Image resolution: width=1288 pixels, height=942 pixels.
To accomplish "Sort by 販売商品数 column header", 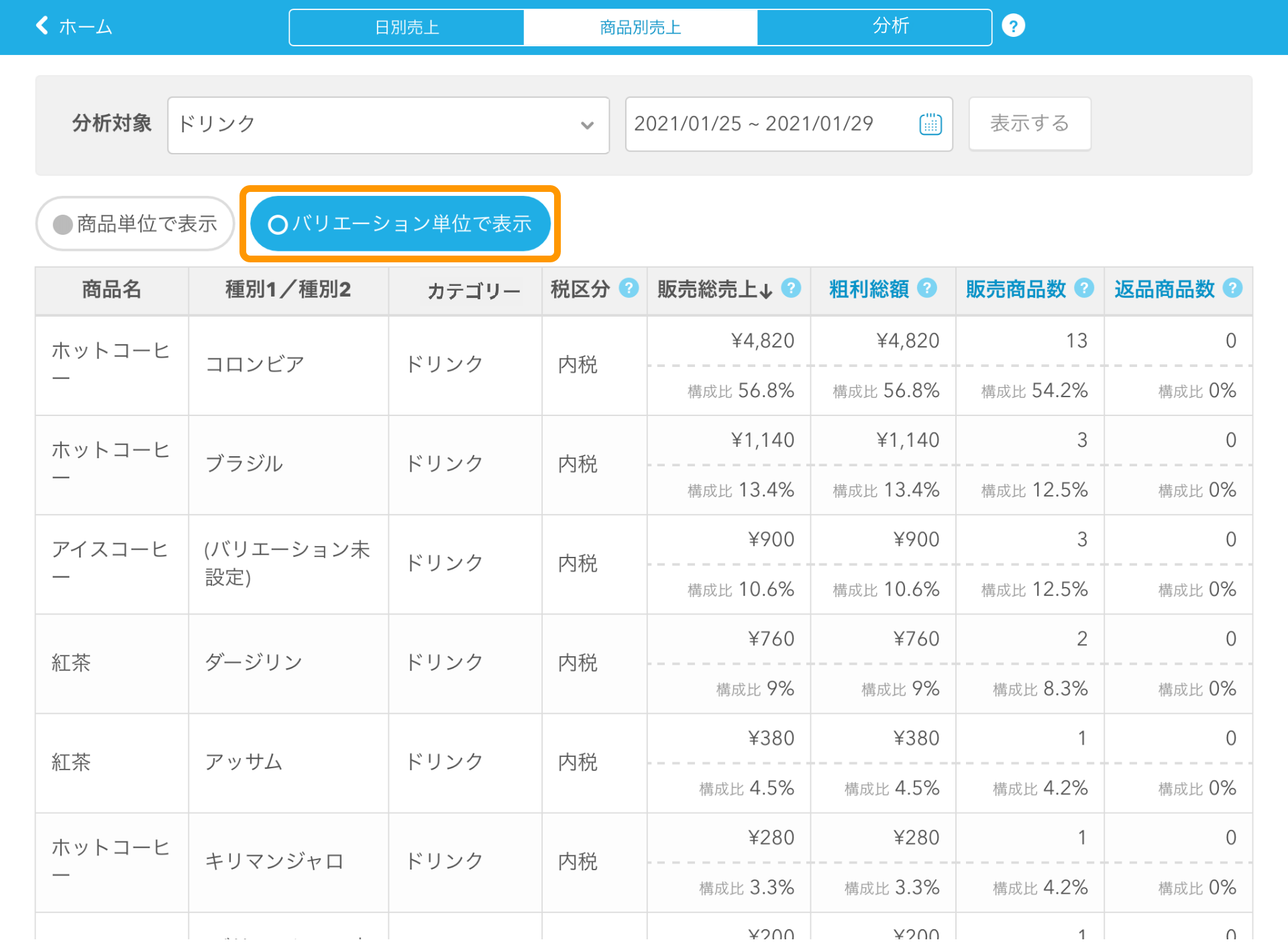I will point(1016,289).
